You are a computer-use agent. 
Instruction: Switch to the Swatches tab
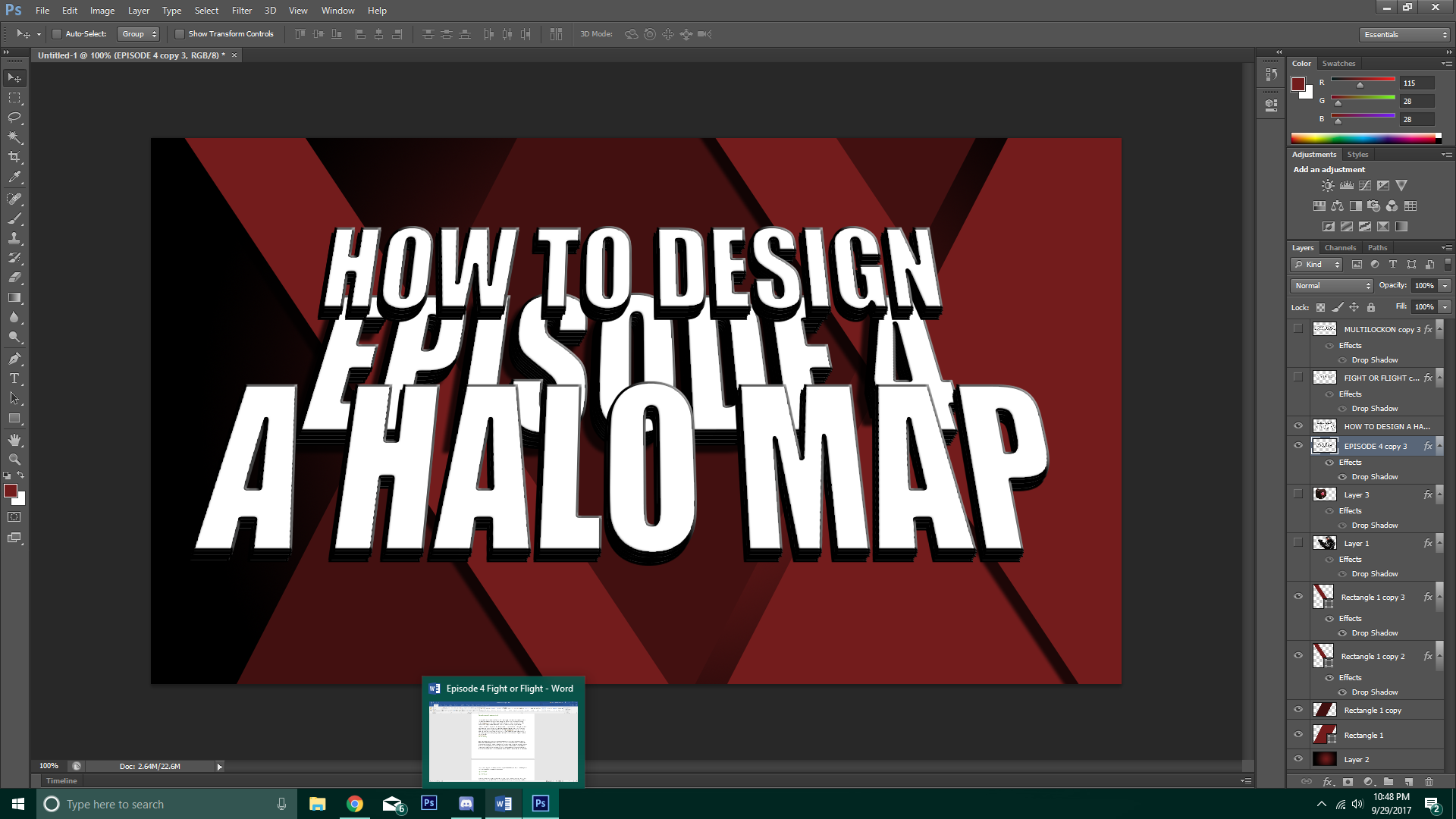1338,64
